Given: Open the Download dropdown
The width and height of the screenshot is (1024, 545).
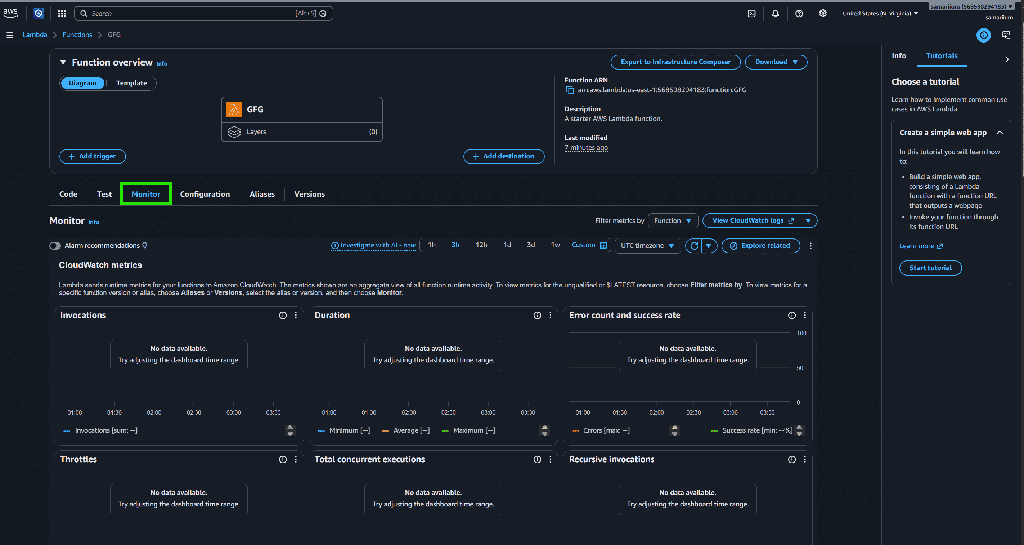Looking at the screenshot, I should pyautogui.click(x=776, y=62).
